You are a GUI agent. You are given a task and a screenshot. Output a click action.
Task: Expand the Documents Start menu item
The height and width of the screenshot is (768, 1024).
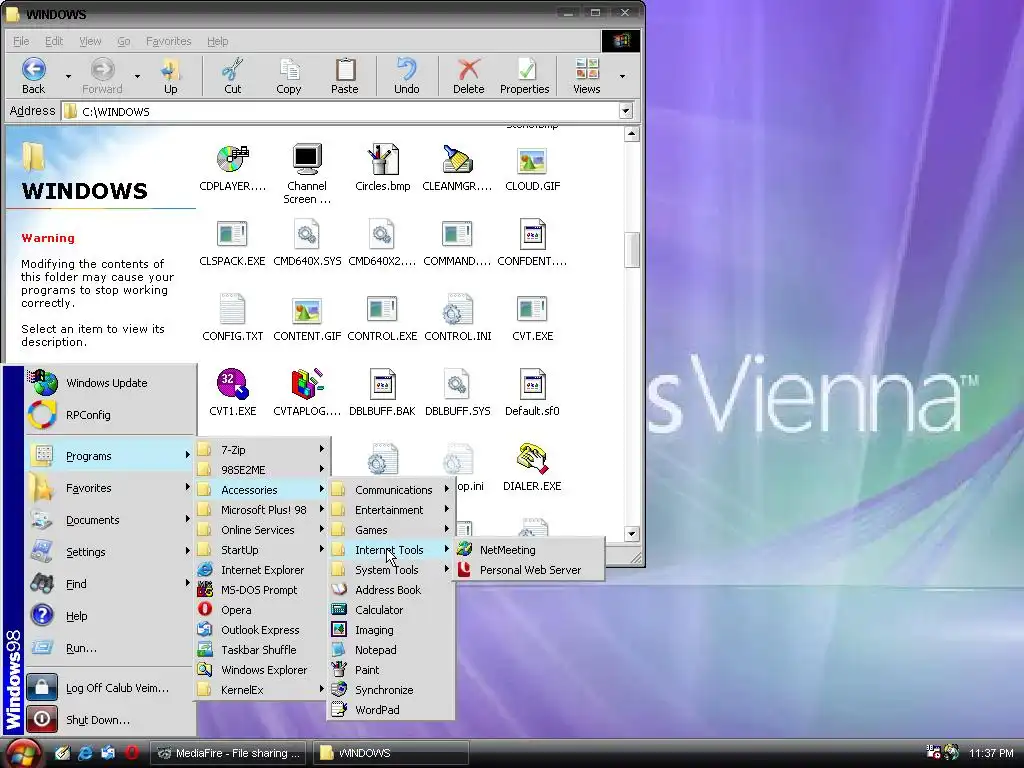click(110, 520)
